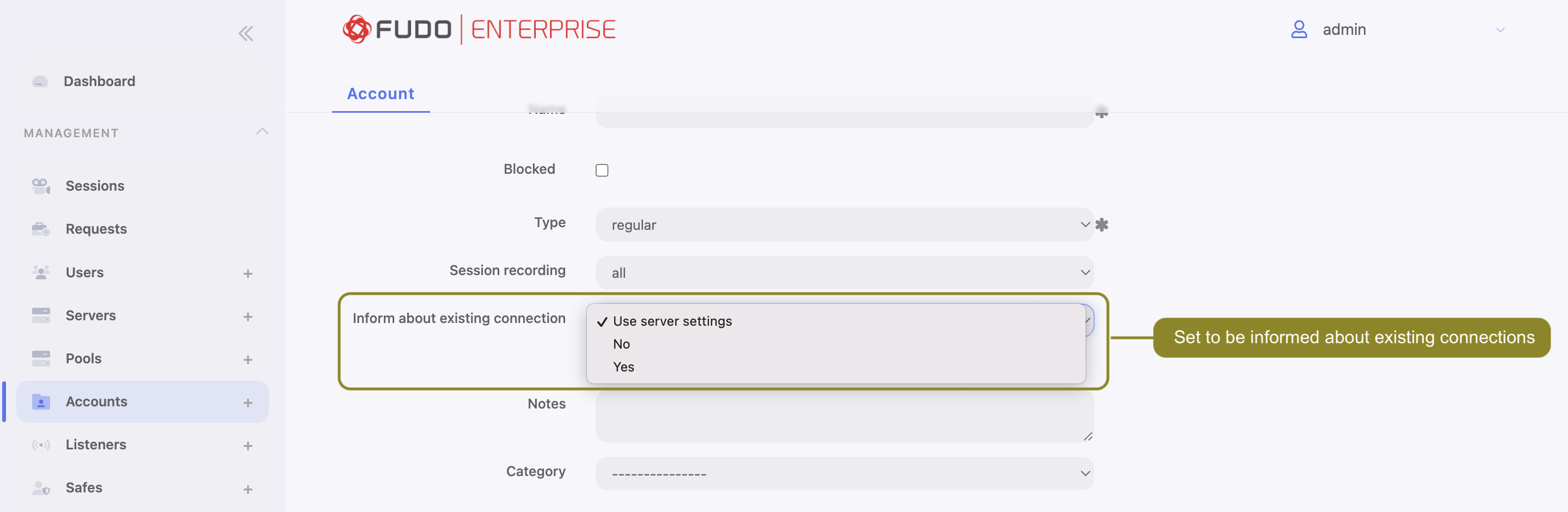Choose the No option in dropdown

coord(621,344)
